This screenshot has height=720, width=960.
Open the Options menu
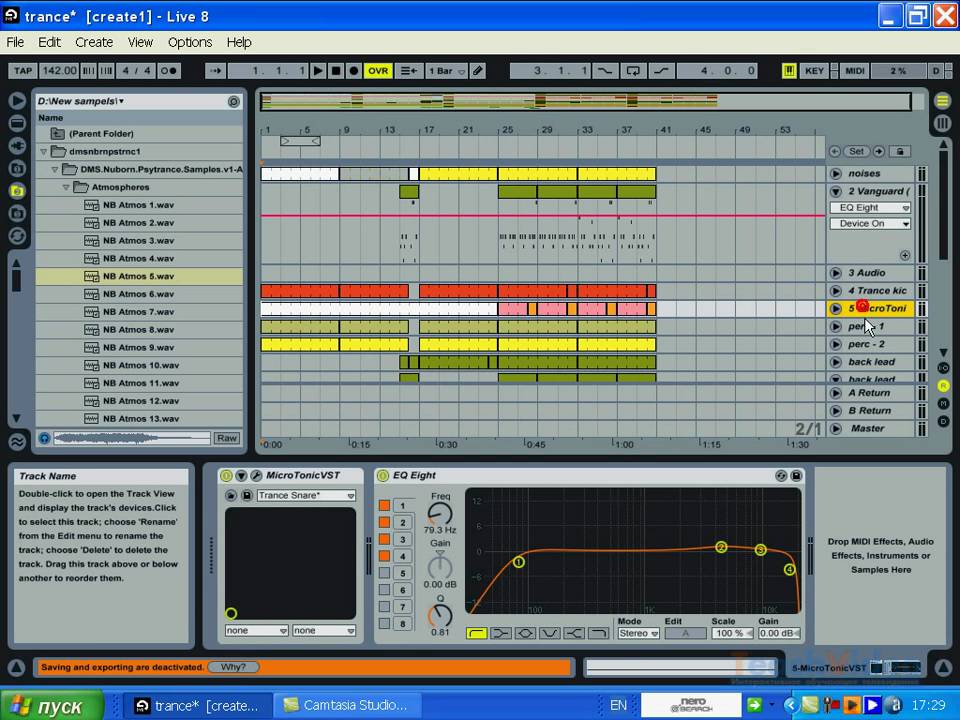click(190, 42)
